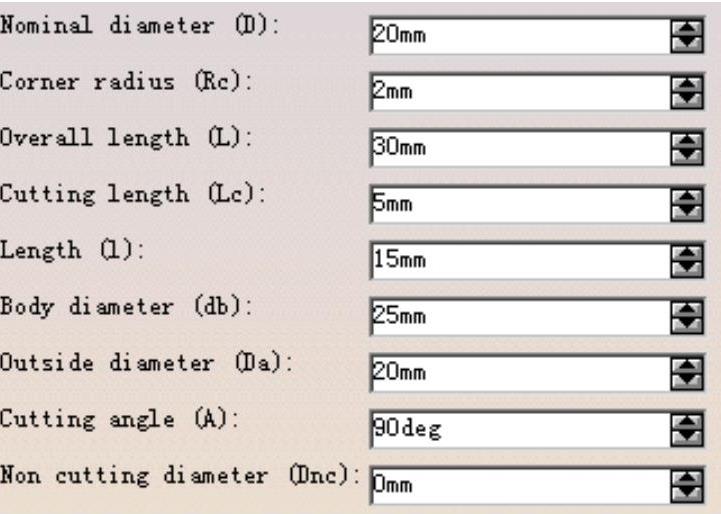The width and height of the screenshot is (721, 514).
Task: Decrement Body diameter with the down arrow
Action: [687, 324]
